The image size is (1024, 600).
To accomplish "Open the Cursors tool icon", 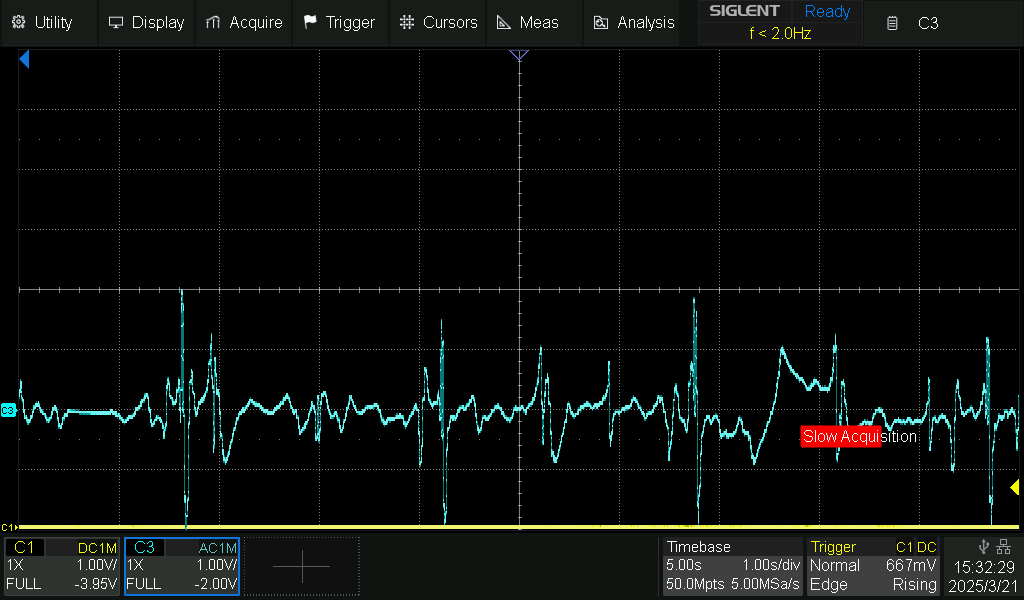I will coord(406,22).
